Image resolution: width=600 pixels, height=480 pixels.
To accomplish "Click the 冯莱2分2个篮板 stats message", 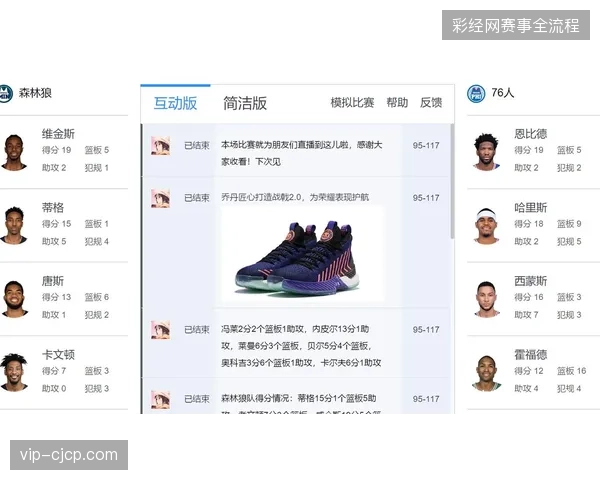I will pos(301,346).
